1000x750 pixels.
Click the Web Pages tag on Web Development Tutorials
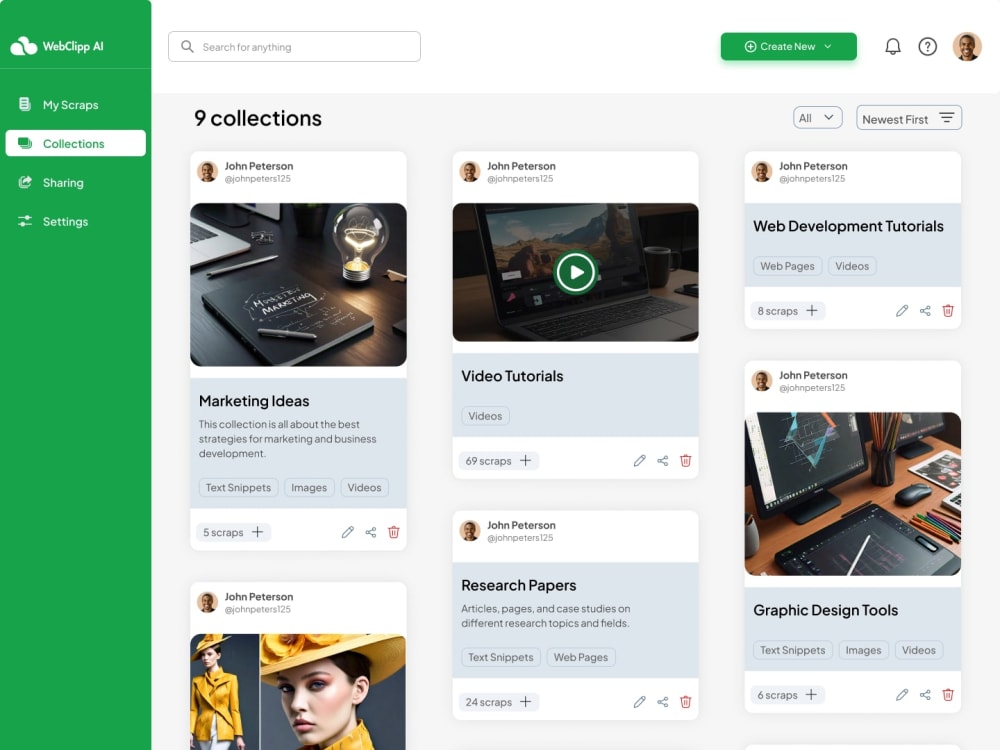tap(787, 266)
